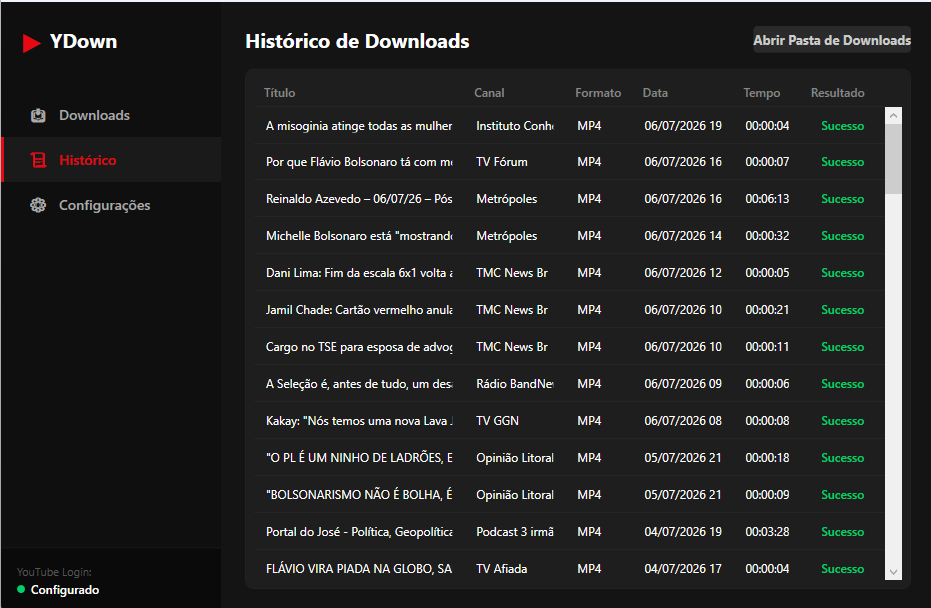Click the 'TV Fórum' channel cell
This screenshot has height=608, width=931.
(x=502, y=162)
